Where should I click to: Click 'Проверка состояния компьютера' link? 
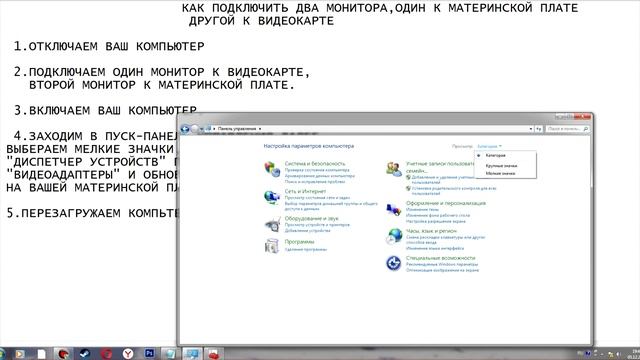317,170
